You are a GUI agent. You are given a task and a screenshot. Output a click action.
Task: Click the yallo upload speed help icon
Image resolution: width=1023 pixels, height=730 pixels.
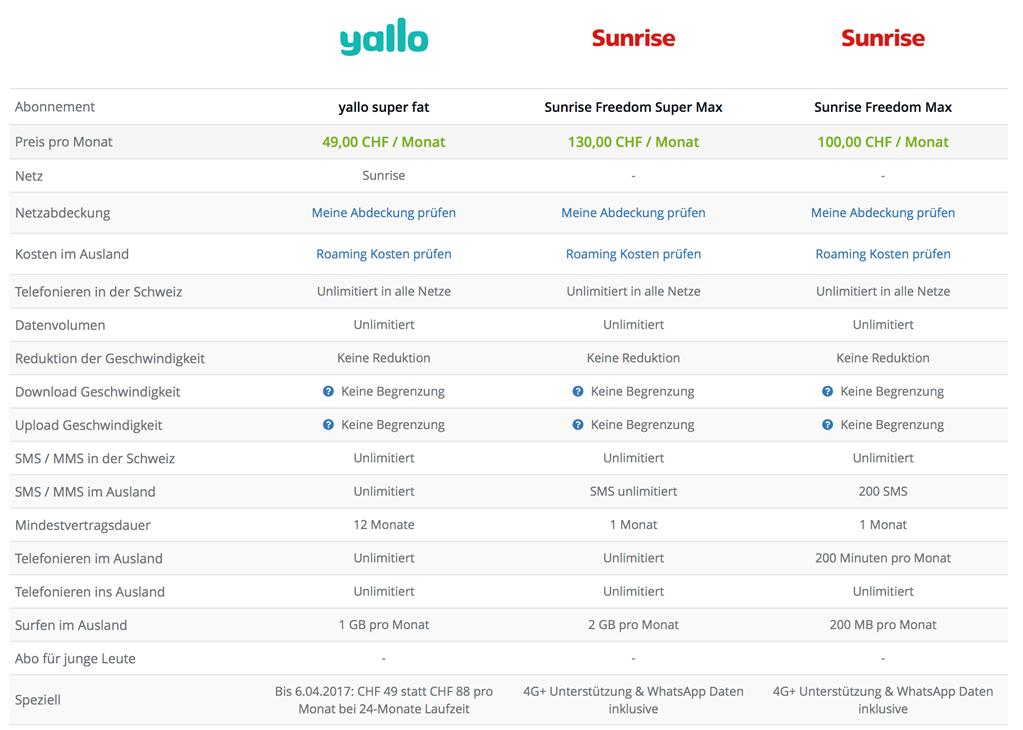point(328,425)
